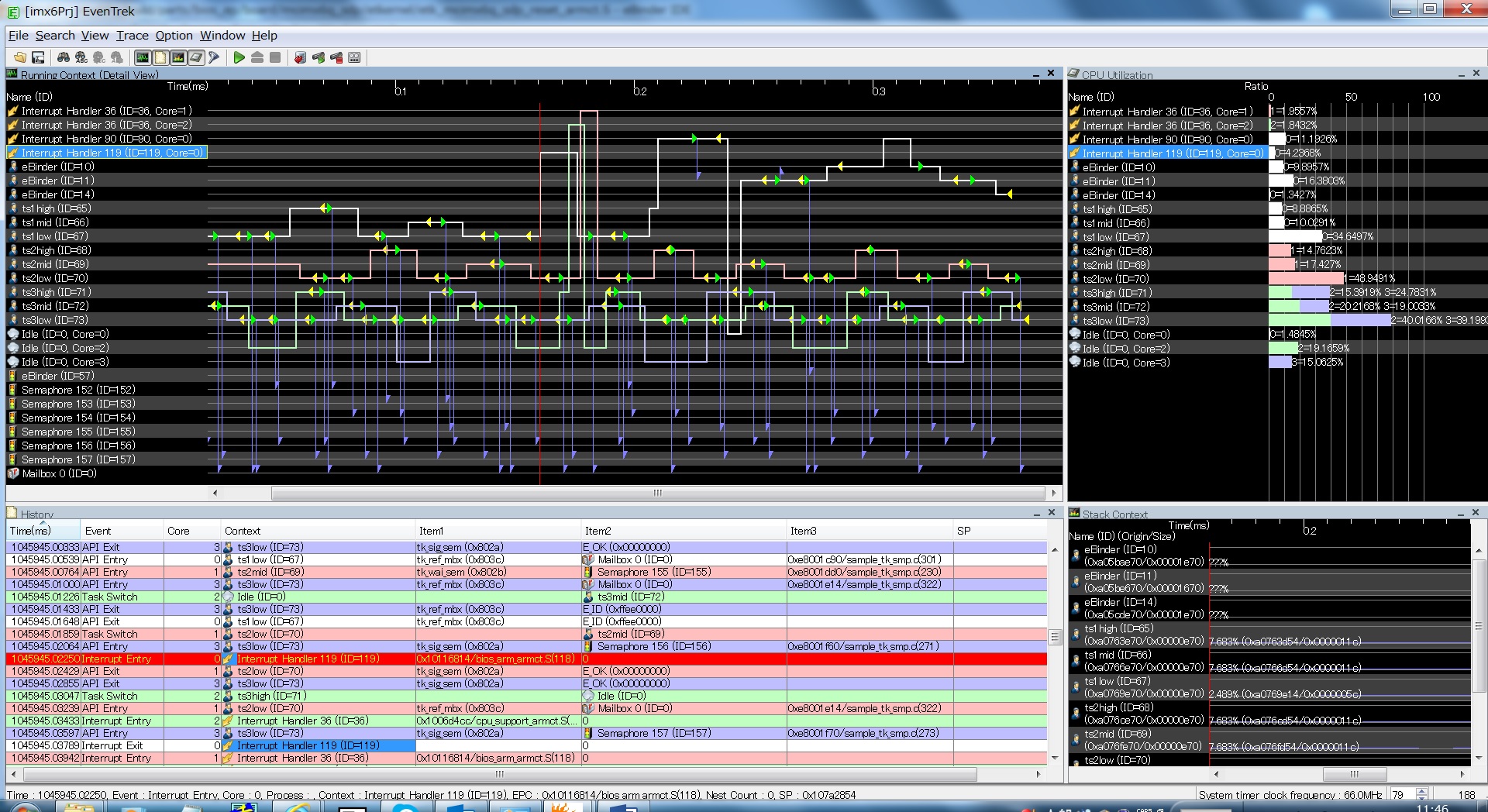Toggle the History page view button
Screen dimensions: 1488x812
(x=160, y=57)
